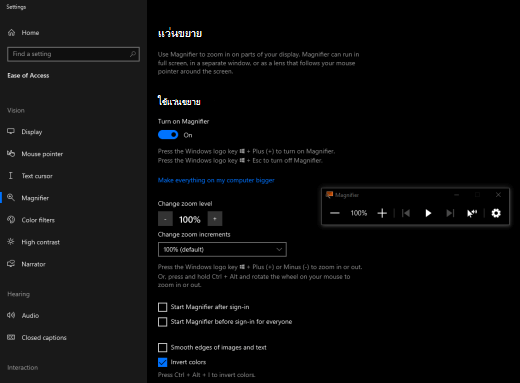Open Text cursor settings

(x=30, y=176)
